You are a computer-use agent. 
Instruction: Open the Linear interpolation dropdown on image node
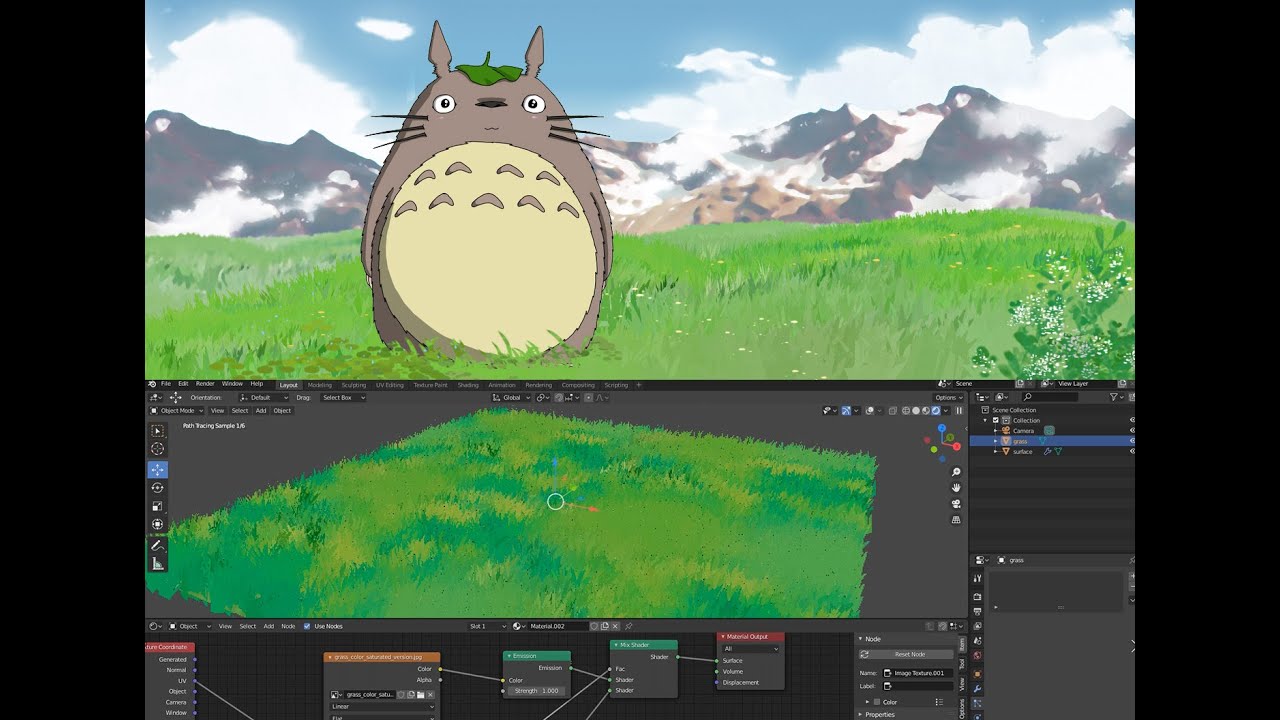click(x=382, y=706)
